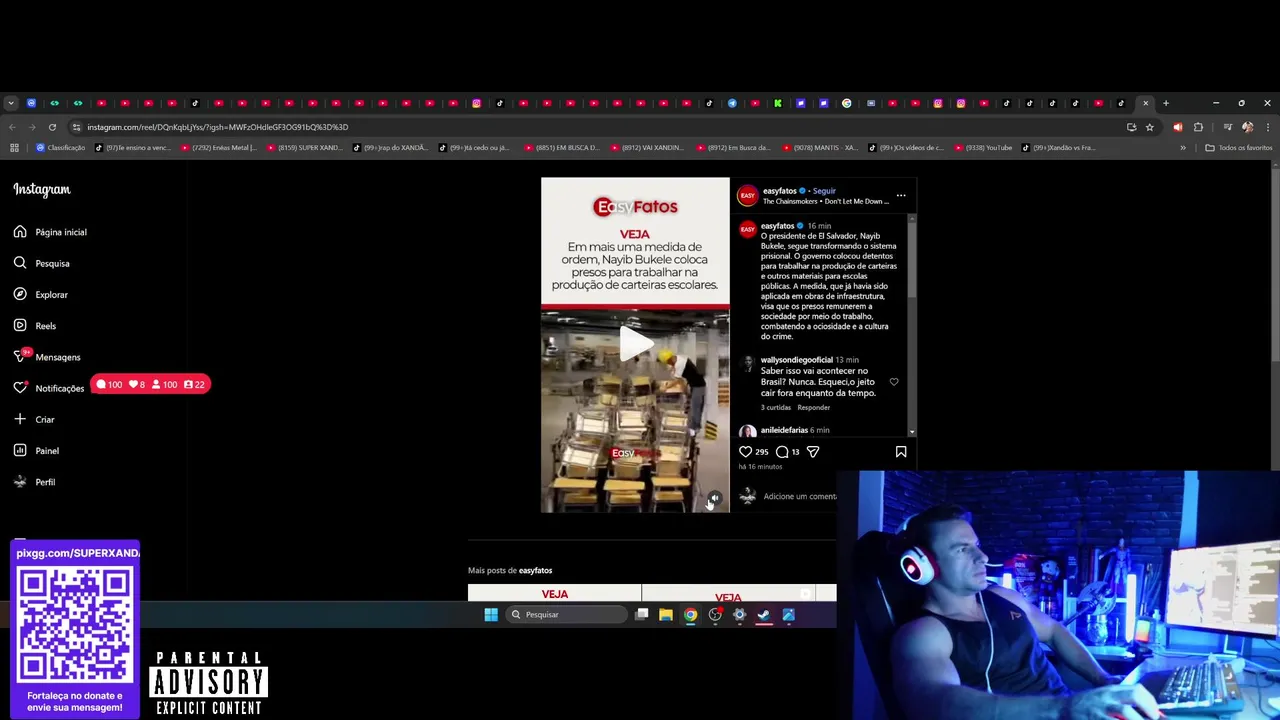Open Mensagens inbox
This screenshot has height=720, width=1280.
pyautogui.click(x=47, y=357)
